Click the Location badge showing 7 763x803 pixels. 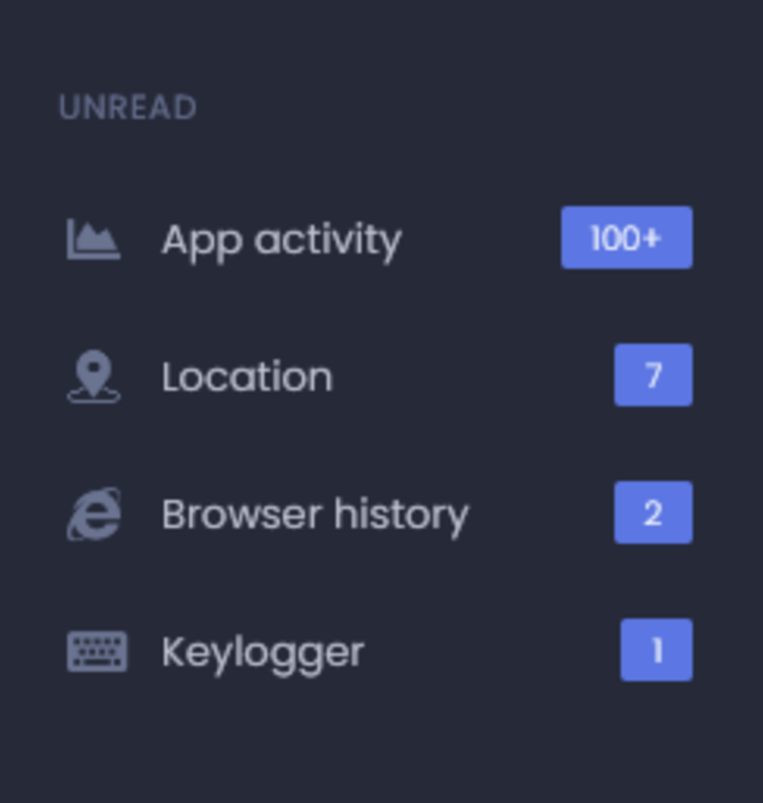click(x=653, y=375)
